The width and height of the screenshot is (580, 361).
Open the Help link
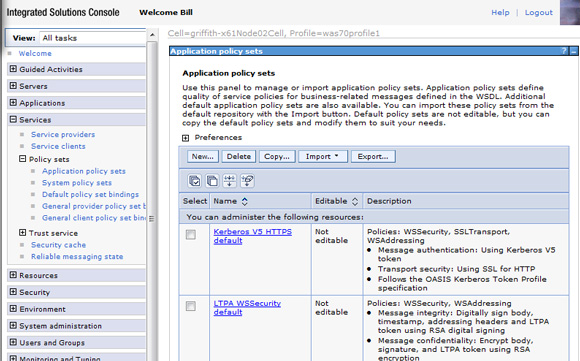click(500, 12)
